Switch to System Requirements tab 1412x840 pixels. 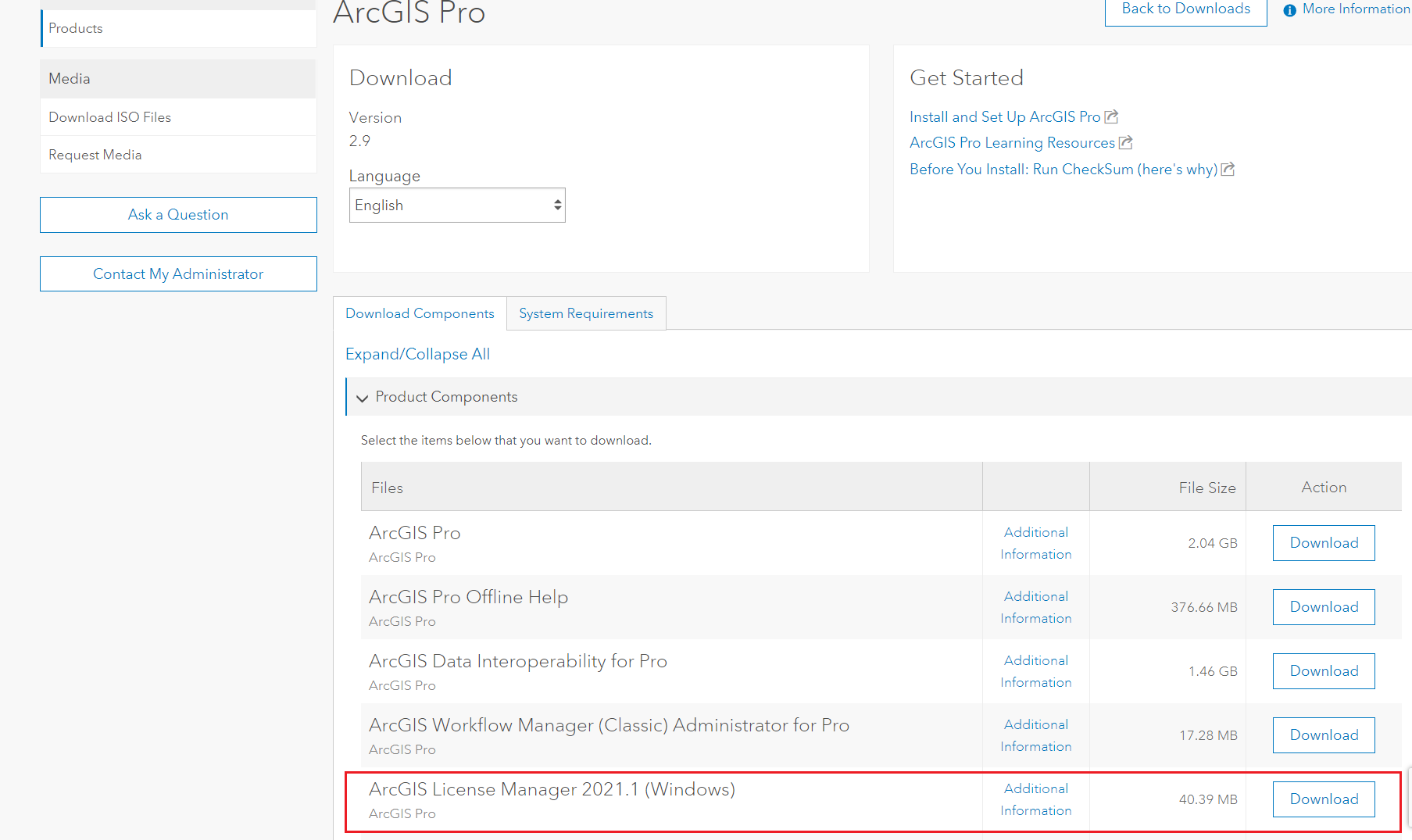586,313
